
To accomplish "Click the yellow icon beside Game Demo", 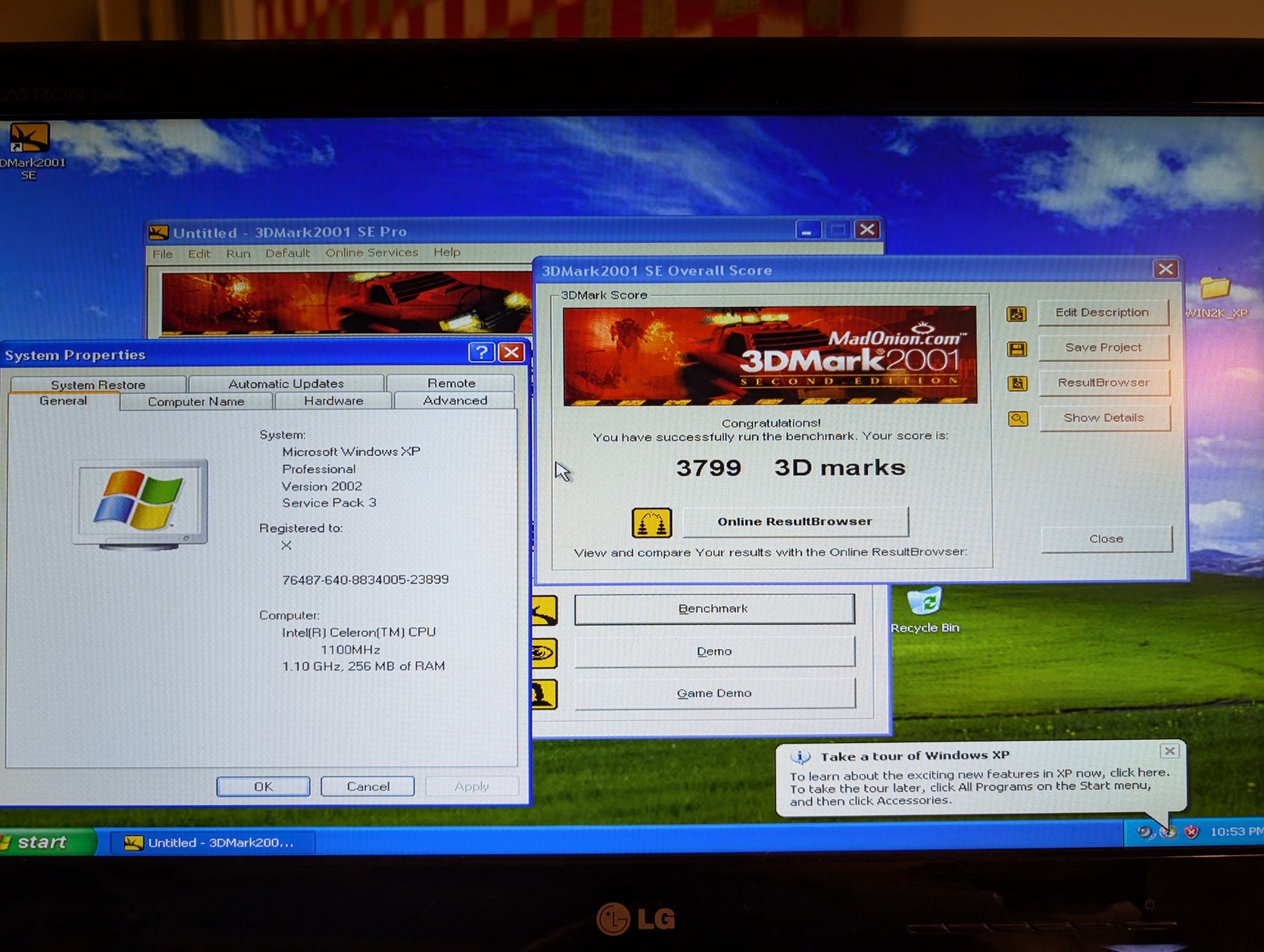I will [x=545, y=694].
